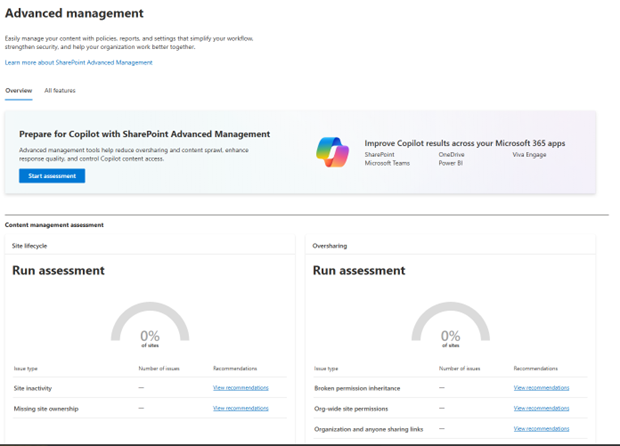This screenshot has height=446, width=620.
Task: View recommendations for Broken permission inheritance
Action: (x=541, y=388)
